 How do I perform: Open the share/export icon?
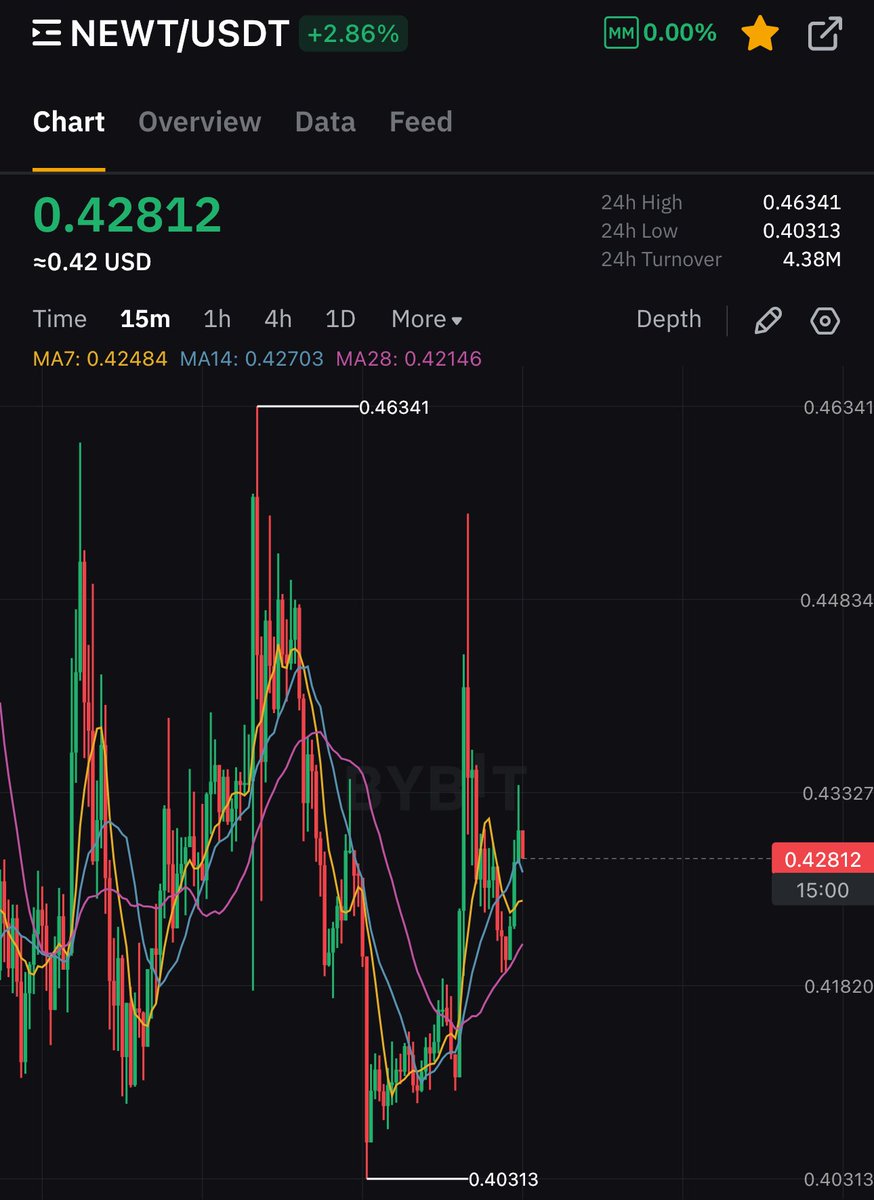pos(824,34)
